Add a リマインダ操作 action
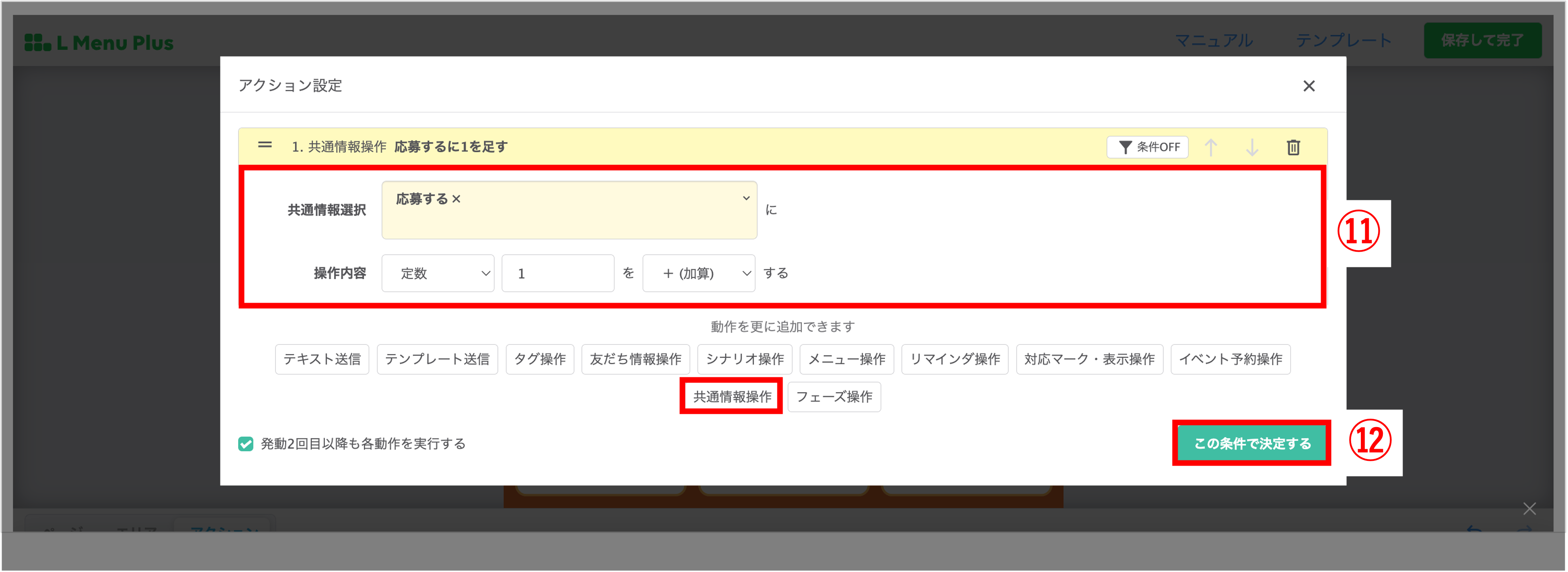Viewport: 1568px width, 572px height. [954, 359]
